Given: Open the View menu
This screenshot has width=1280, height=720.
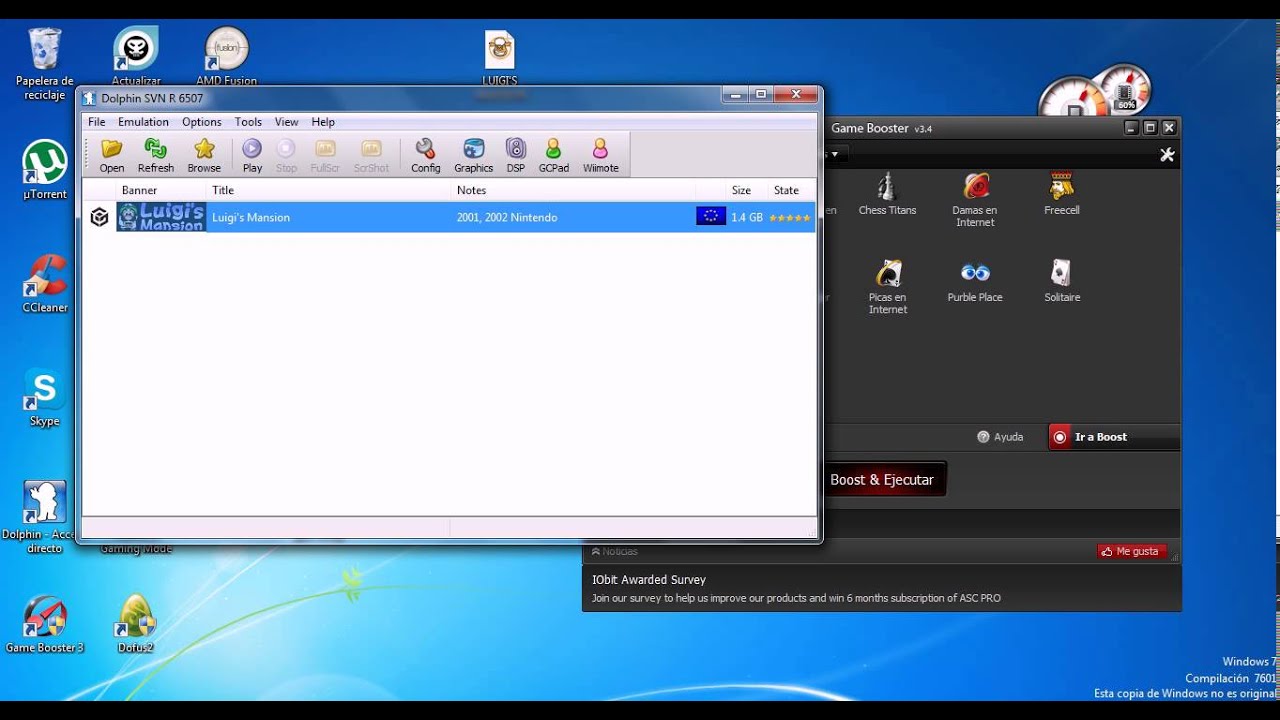Looking at the screenshot, I should pos(287,122).
